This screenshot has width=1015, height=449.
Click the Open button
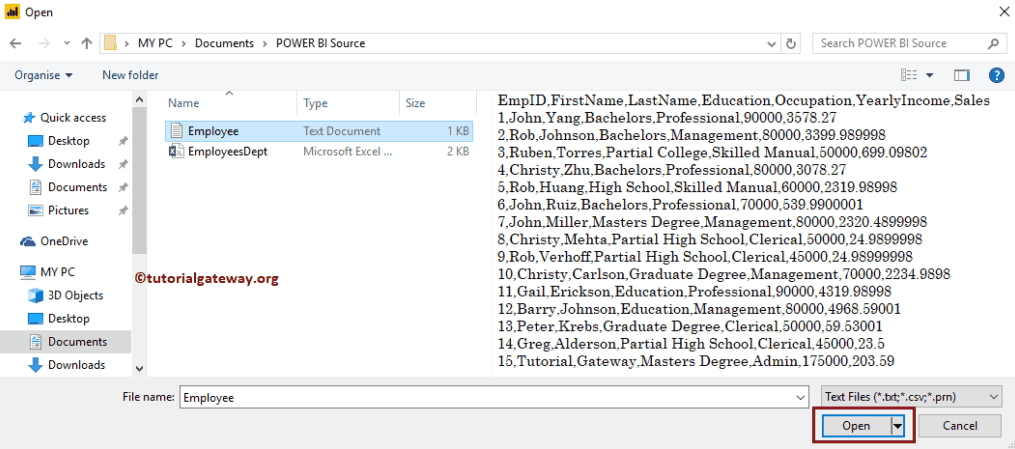coord(855,426)
